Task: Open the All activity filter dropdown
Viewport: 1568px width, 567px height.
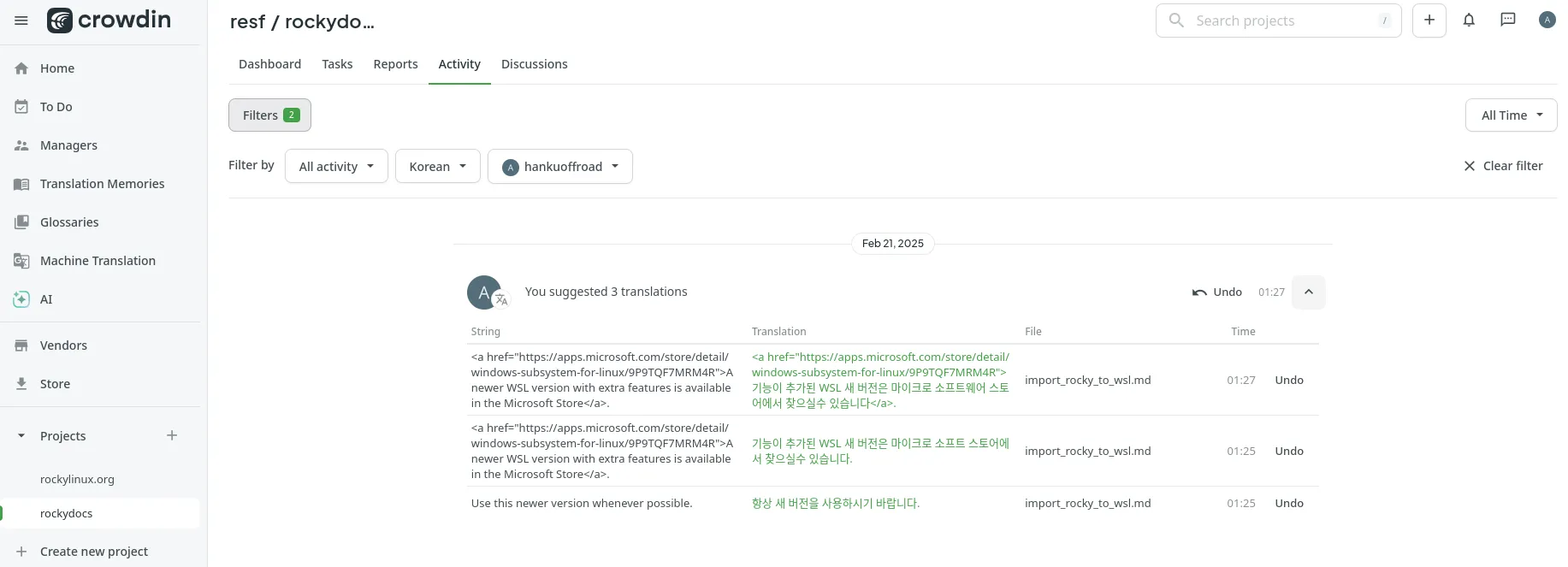Action: click(336, 167)
